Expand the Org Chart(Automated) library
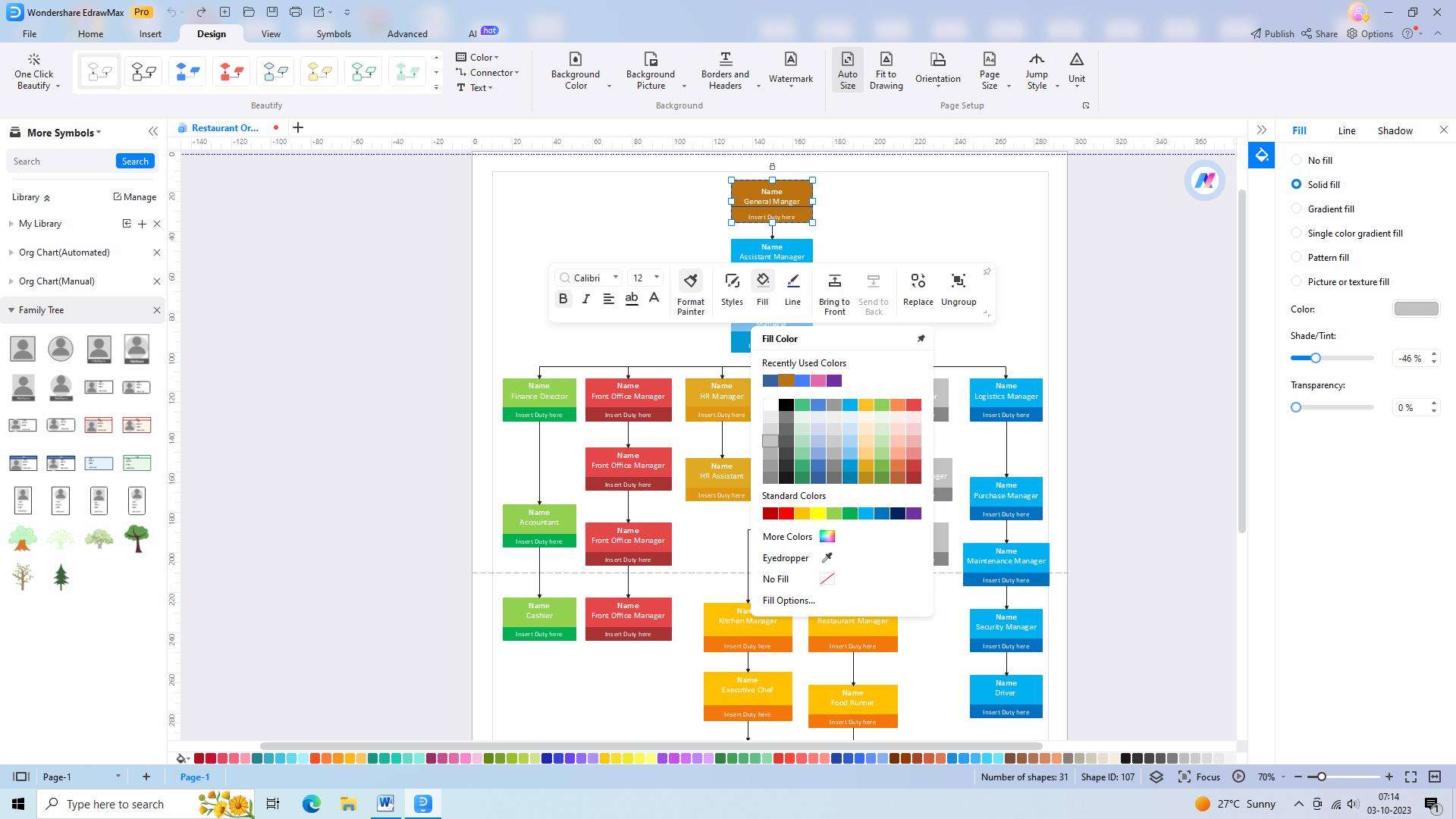1456x819 pixels. [11, 253]
